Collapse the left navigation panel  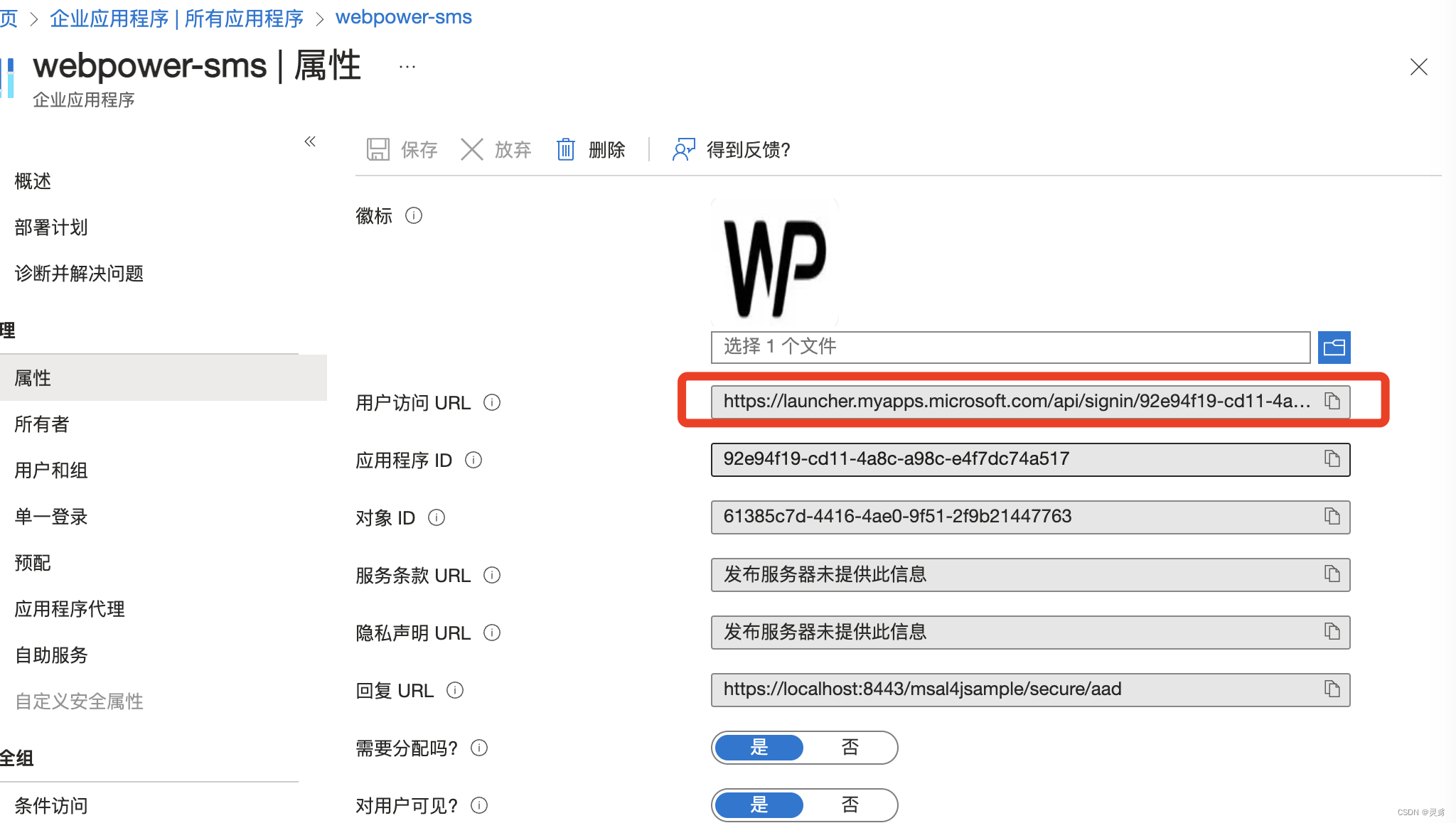[310, 141]
